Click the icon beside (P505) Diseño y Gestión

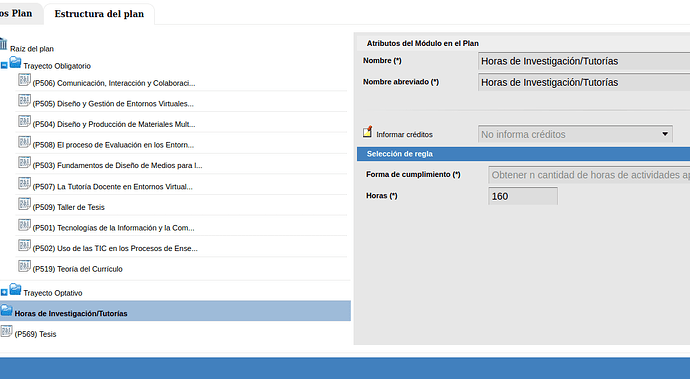tap(24, 100)
